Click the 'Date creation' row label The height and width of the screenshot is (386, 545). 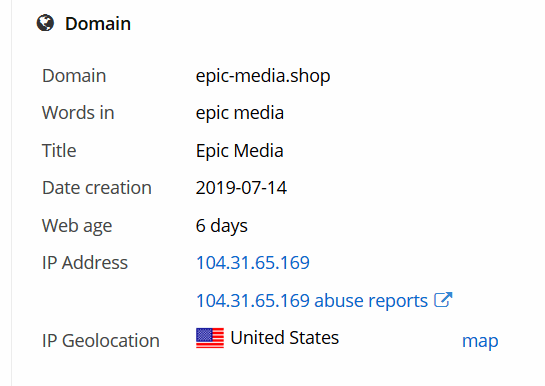tap(97, 188)
